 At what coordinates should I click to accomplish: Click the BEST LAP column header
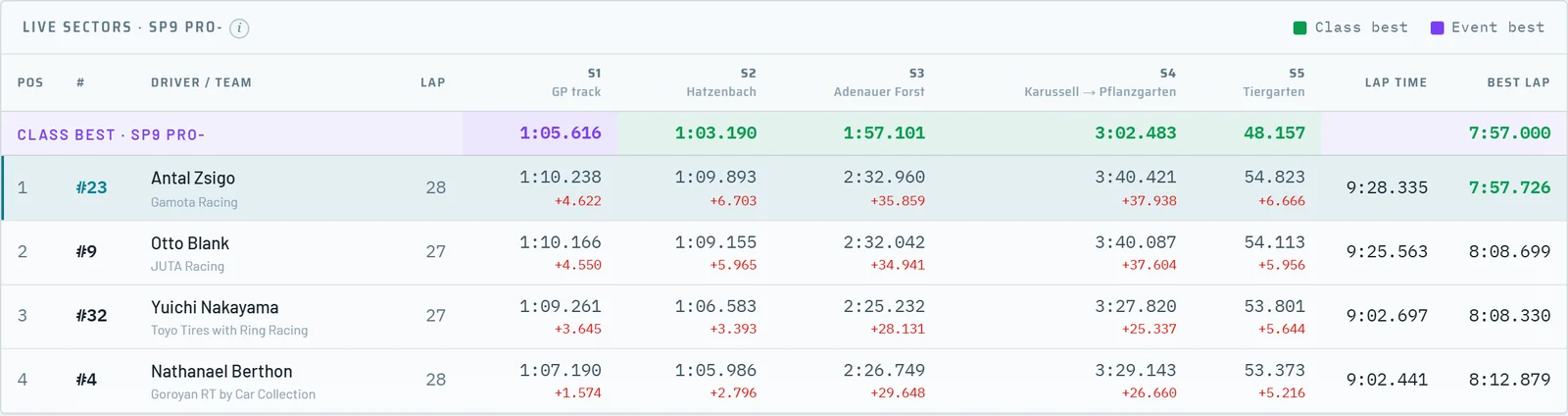1518,82
